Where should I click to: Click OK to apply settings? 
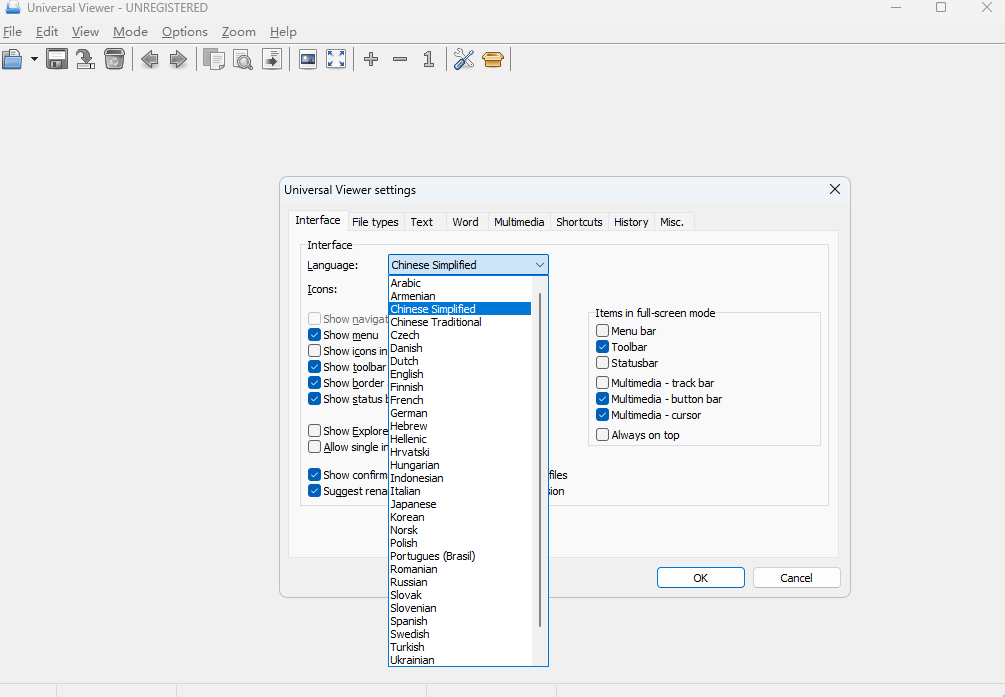(701, 578)
